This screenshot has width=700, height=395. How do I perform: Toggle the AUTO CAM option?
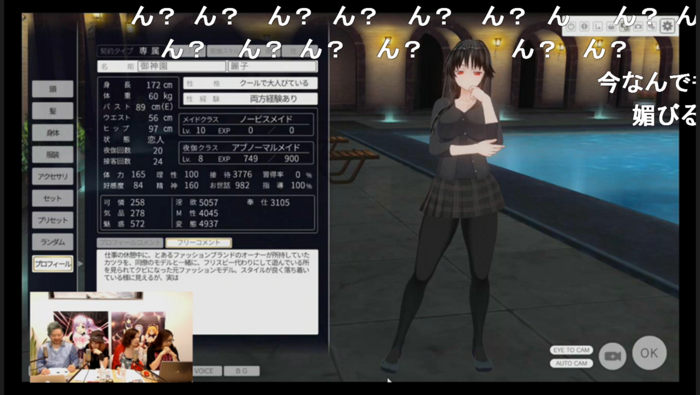pyautogui.click(x=571, y=363)
